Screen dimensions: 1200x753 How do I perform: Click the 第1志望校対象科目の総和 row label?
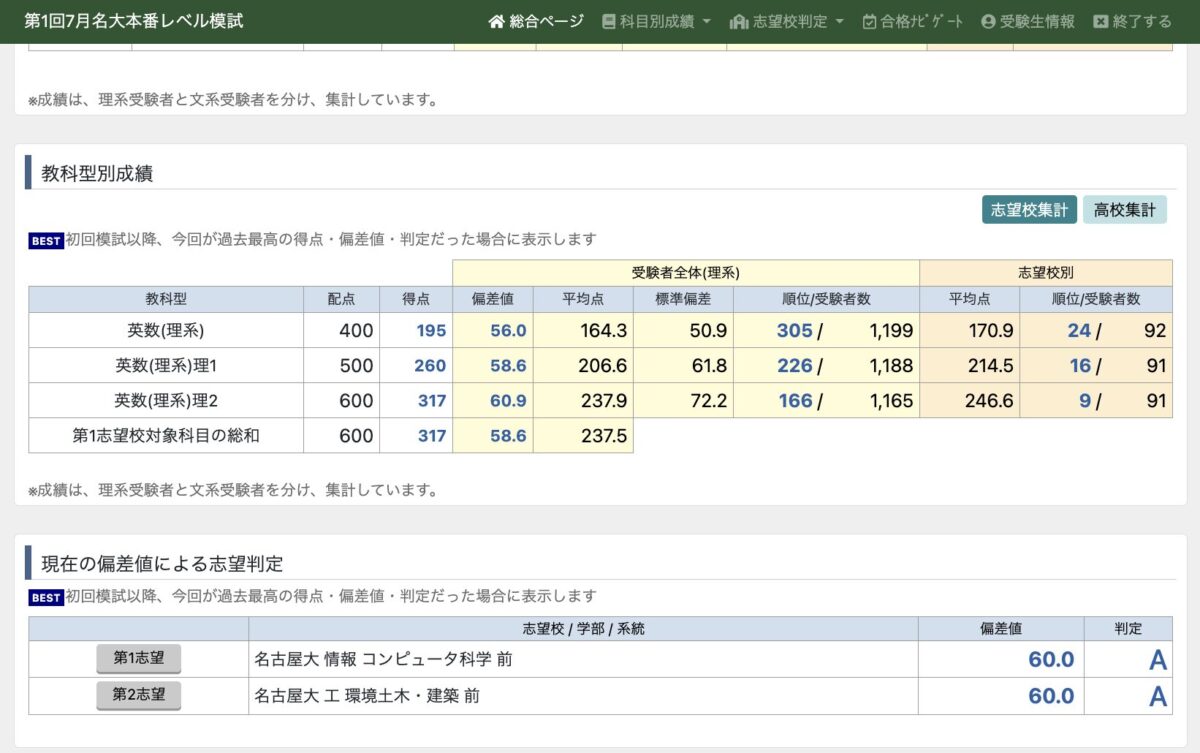point(166,435)
